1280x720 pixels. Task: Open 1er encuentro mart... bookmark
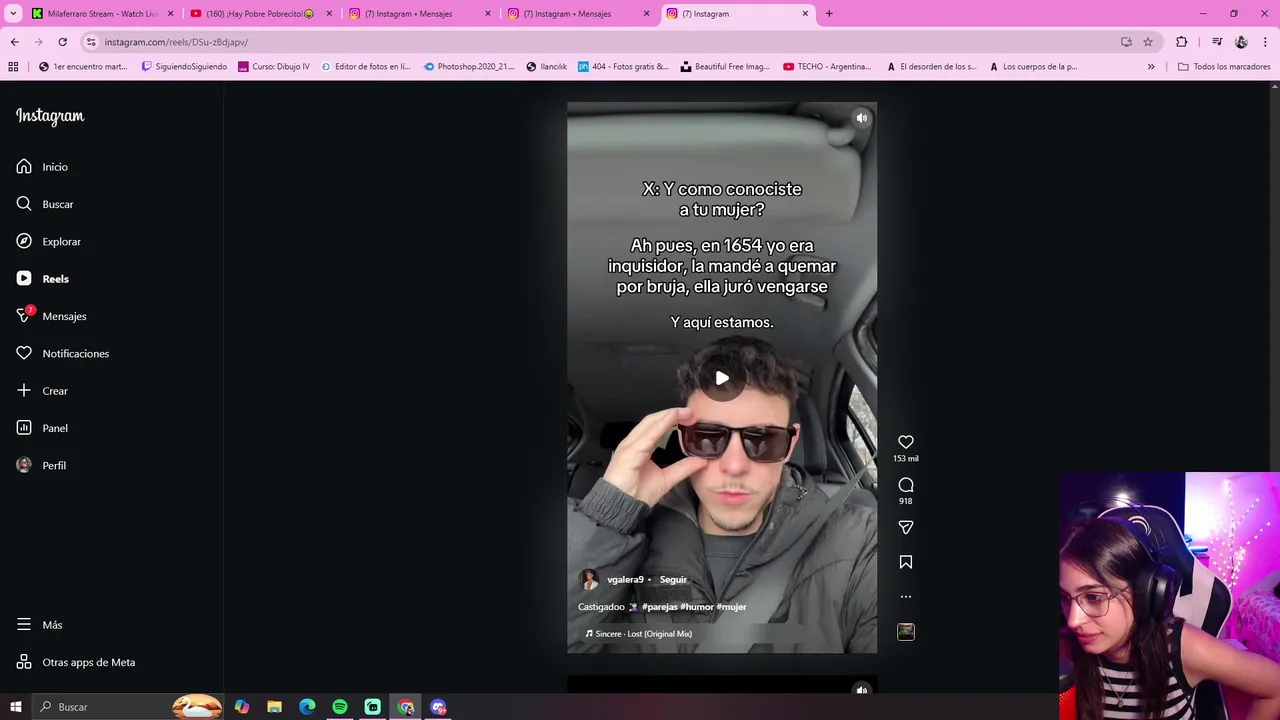(83, 67)
